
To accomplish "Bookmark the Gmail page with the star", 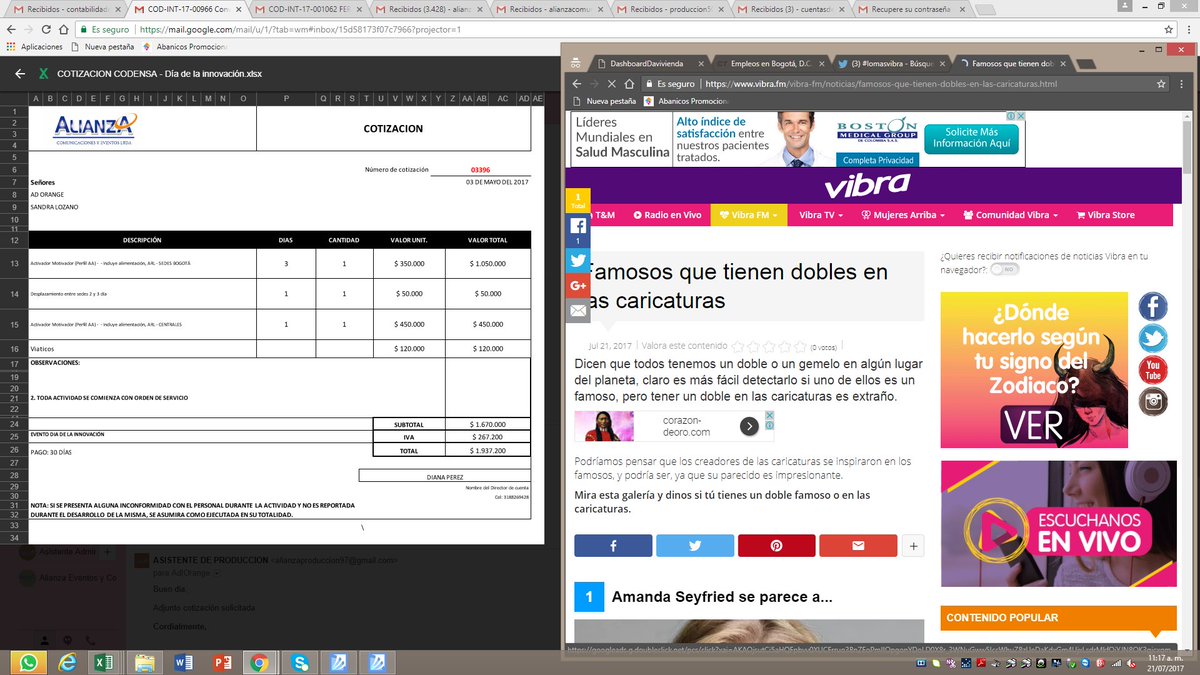I will pyautogui.click(x=1169, y=30).
